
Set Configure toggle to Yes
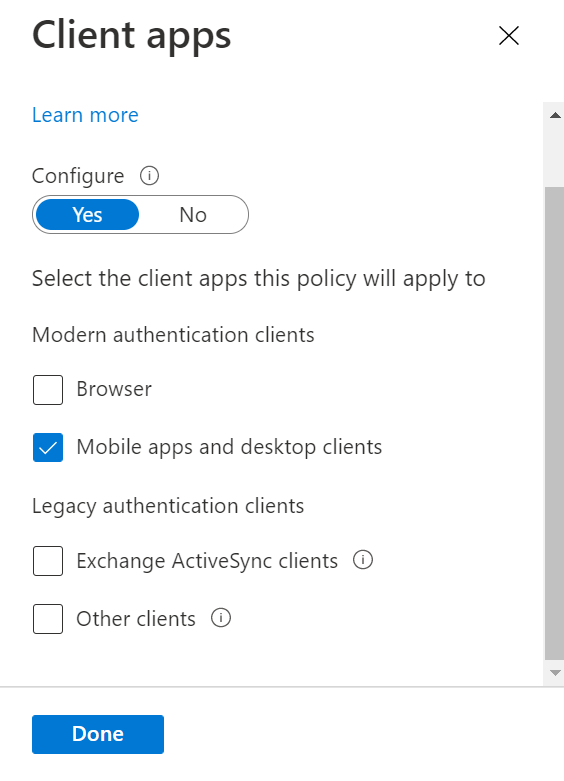87,215
